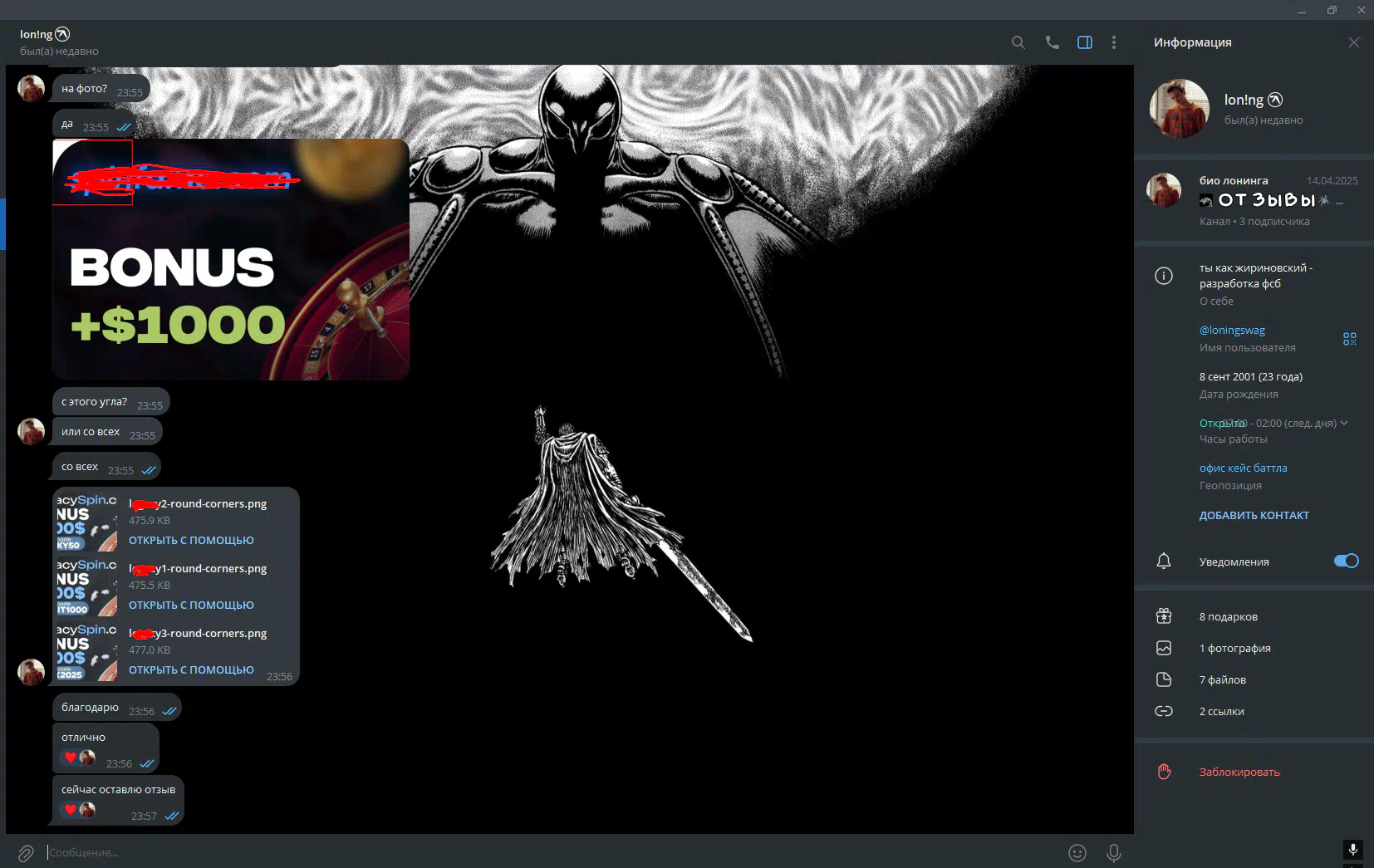This screenshot has width=1374, height=868.
Task: Expand the working hours dropdown
Action: tap(1344, 423)
